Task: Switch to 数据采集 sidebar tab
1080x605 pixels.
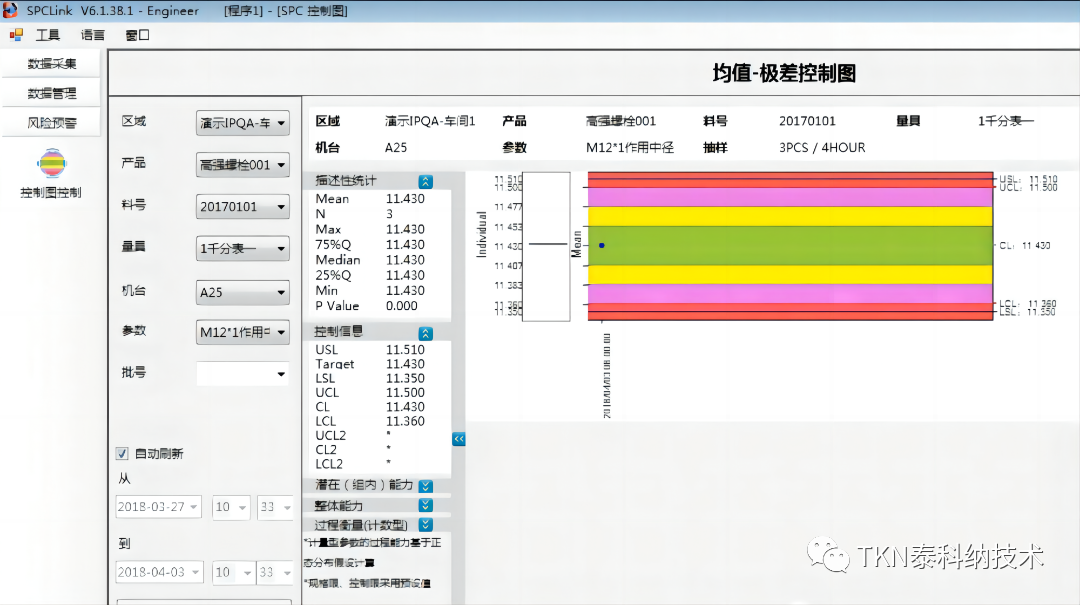Action: (x=52, y=64)
